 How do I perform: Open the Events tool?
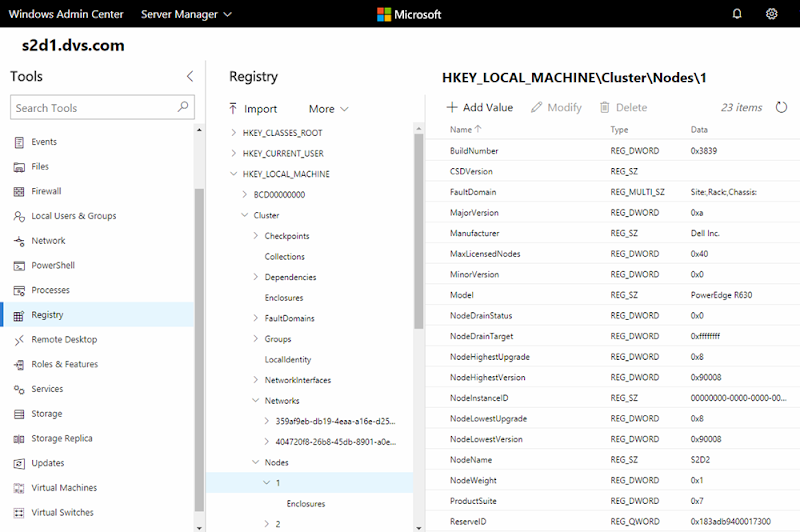click(x=98, y=142)
